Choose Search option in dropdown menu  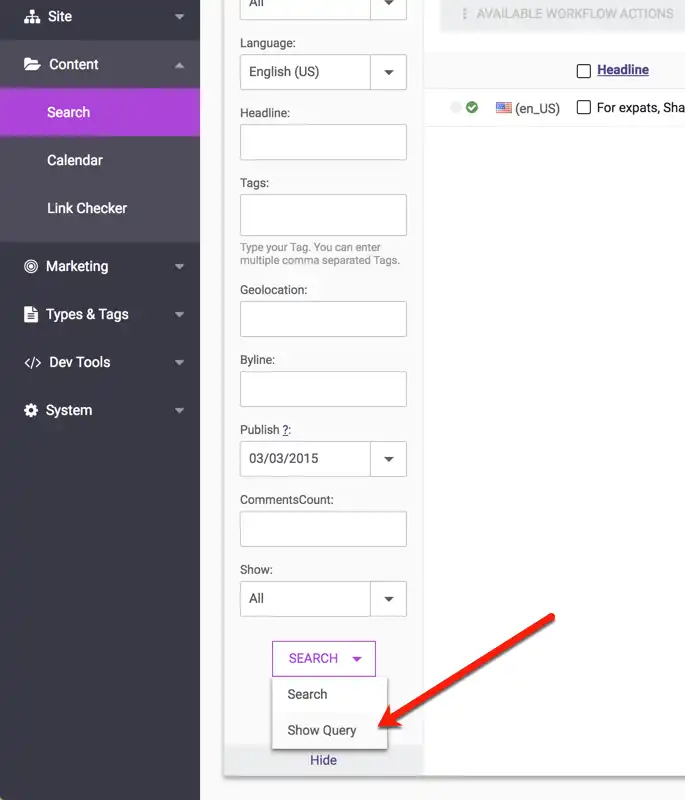(x=308, y=695)
